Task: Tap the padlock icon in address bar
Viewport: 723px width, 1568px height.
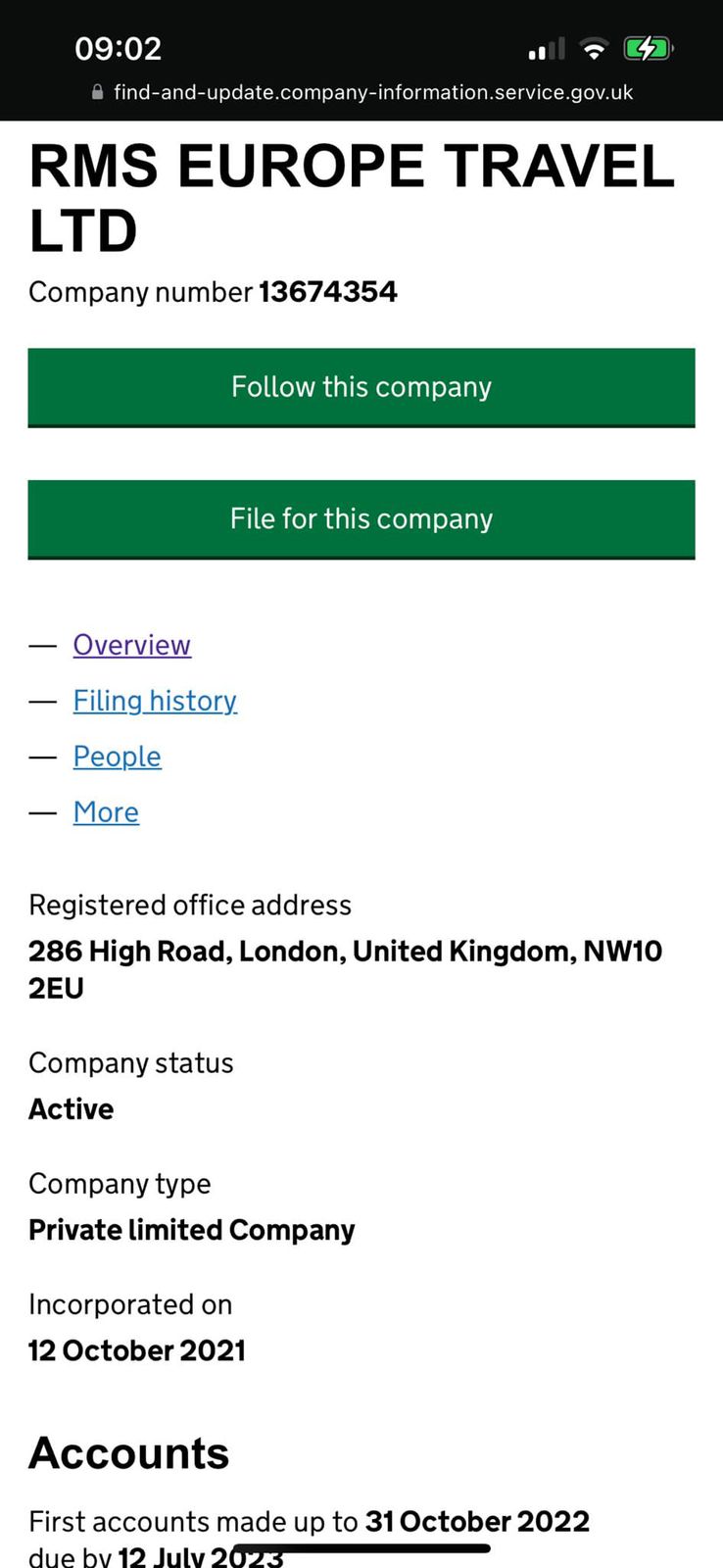Action: click(x=97, y=92)
